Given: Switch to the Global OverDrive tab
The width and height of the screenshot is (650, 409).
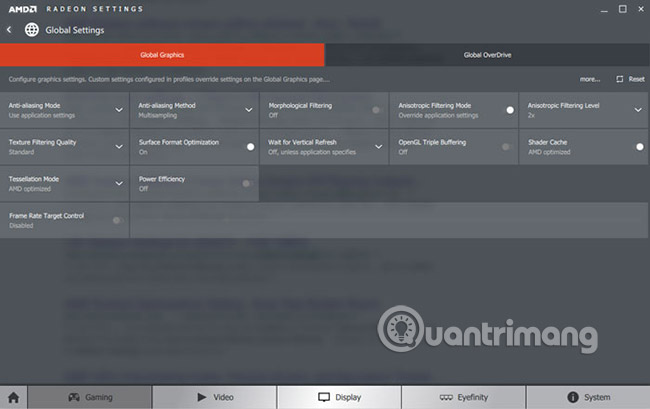Looking at the screenshot, I should (x=487, y=55).
